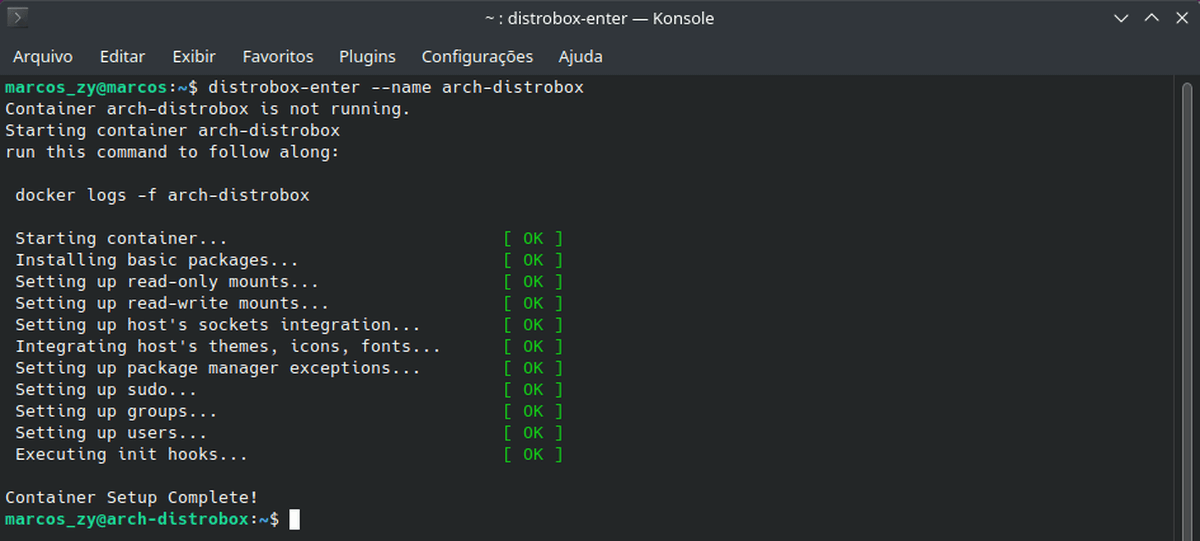Image resolution: width=1200 pixels, height=541 pixels.
Task: Open the Plugins menu
Action: coord(367,57)
